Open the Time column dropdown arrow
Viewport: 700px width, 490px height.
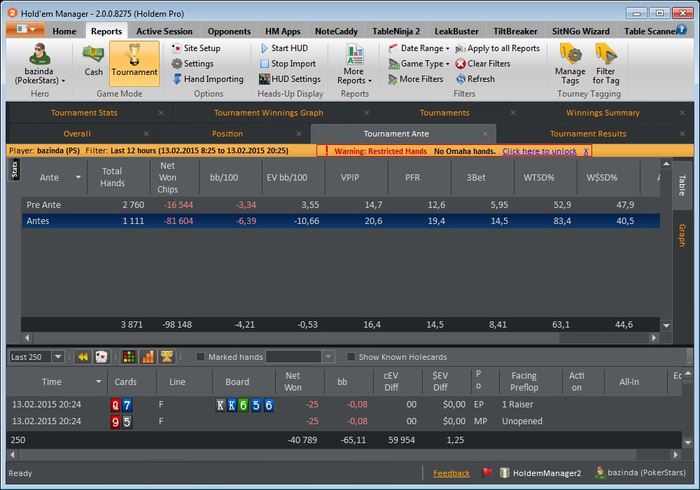(98, 382)
